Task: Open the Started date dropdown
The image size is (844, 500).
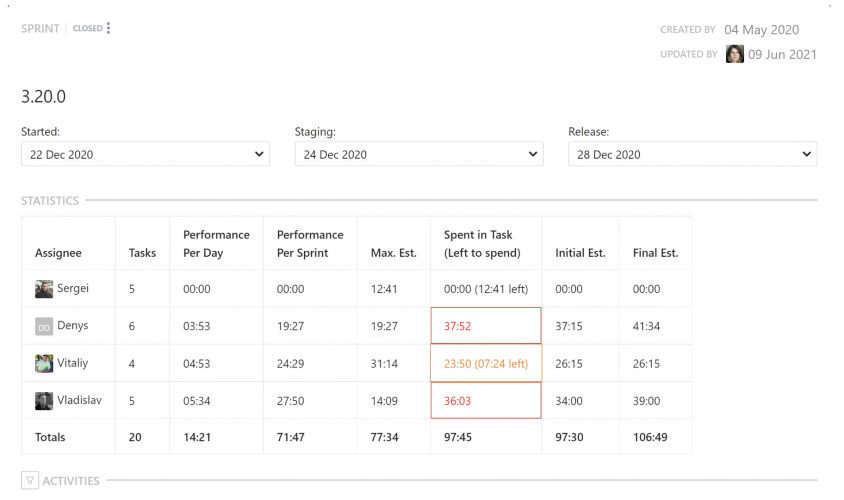Action: pos(145,154)
